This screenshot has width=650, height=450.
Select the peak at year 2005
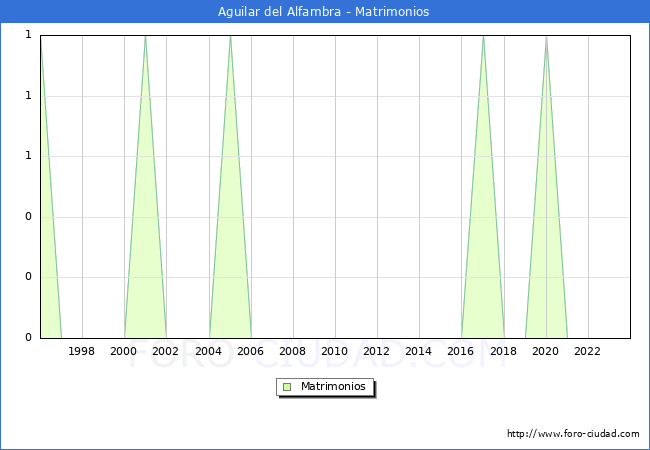click(x=230, y=37)
